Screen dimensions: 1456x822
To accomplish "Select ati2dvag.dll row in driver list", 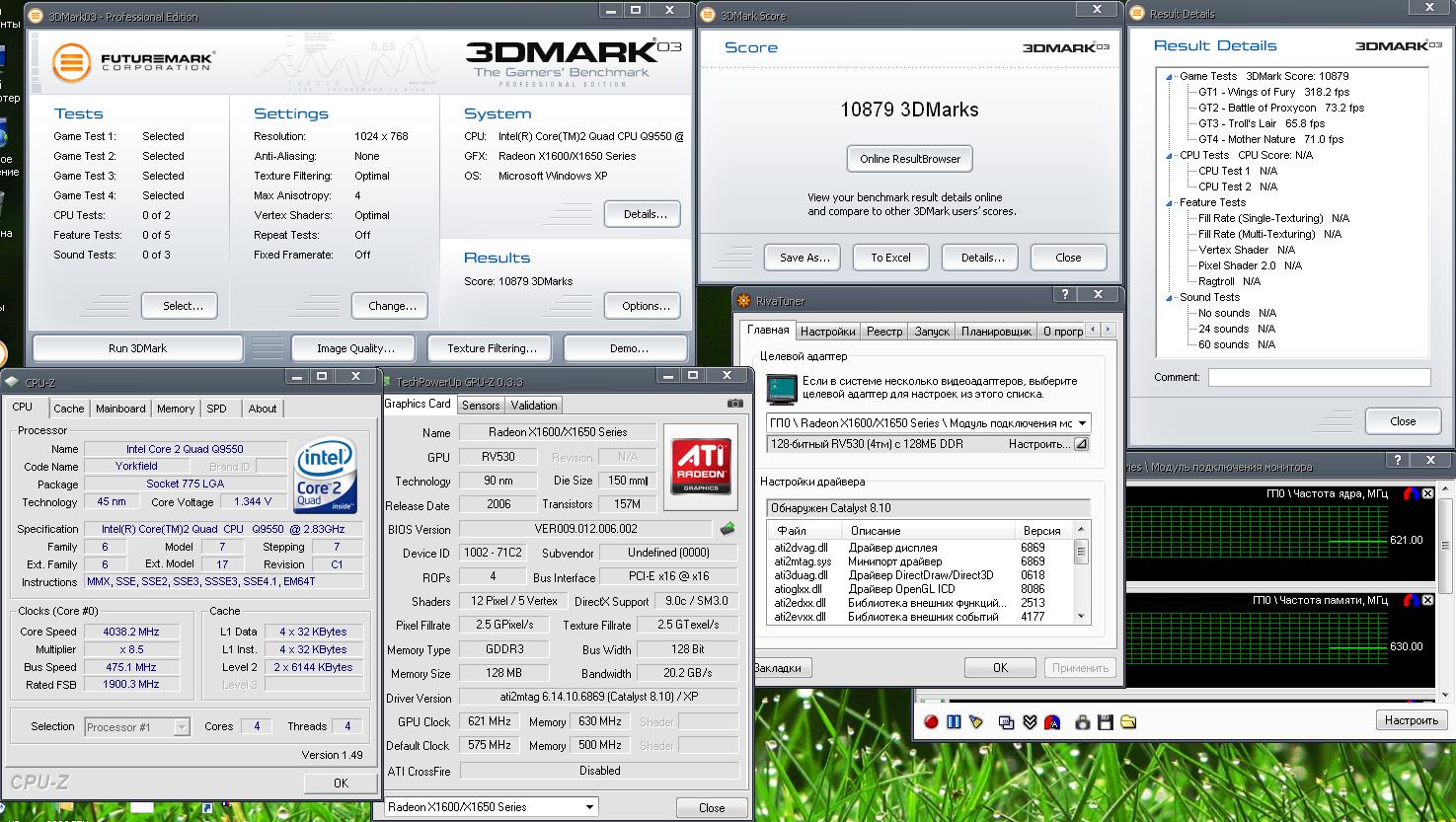I will point(918,548).
